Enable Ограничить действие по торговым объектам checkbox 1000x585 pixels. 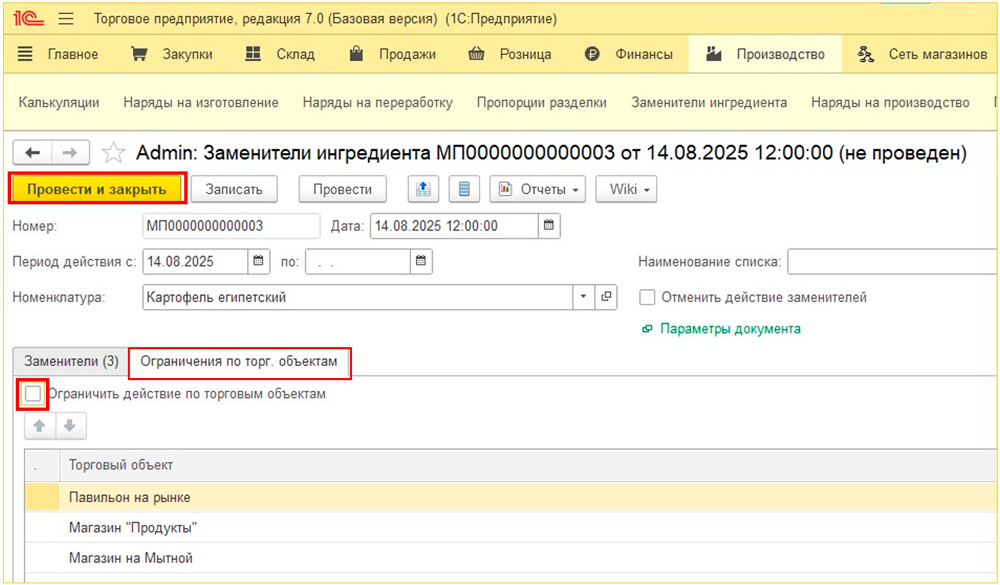[x=33, y=394]
